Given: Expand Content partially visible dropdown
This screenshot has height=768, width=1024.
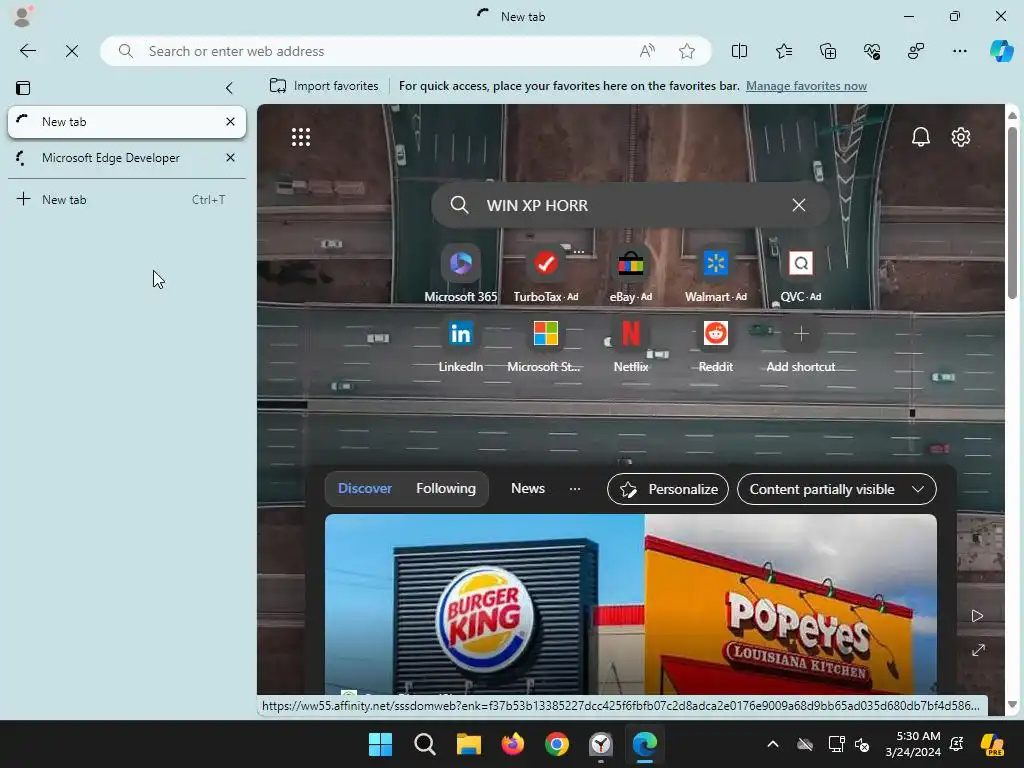Looking at the screenshot, I should point(837,489).
